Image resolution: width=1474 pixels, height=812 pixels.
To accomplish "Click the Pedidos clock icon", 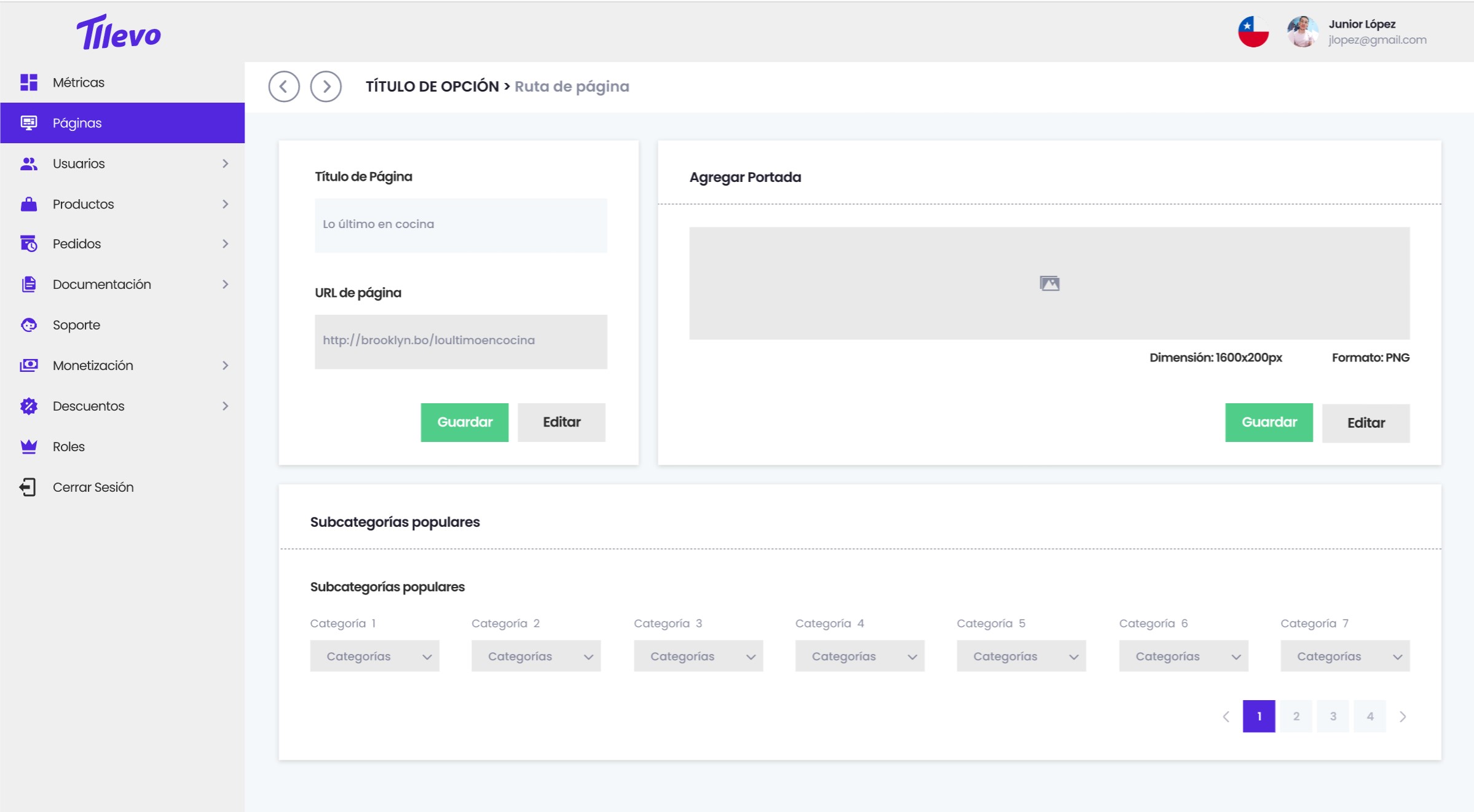I will (29, 244).
